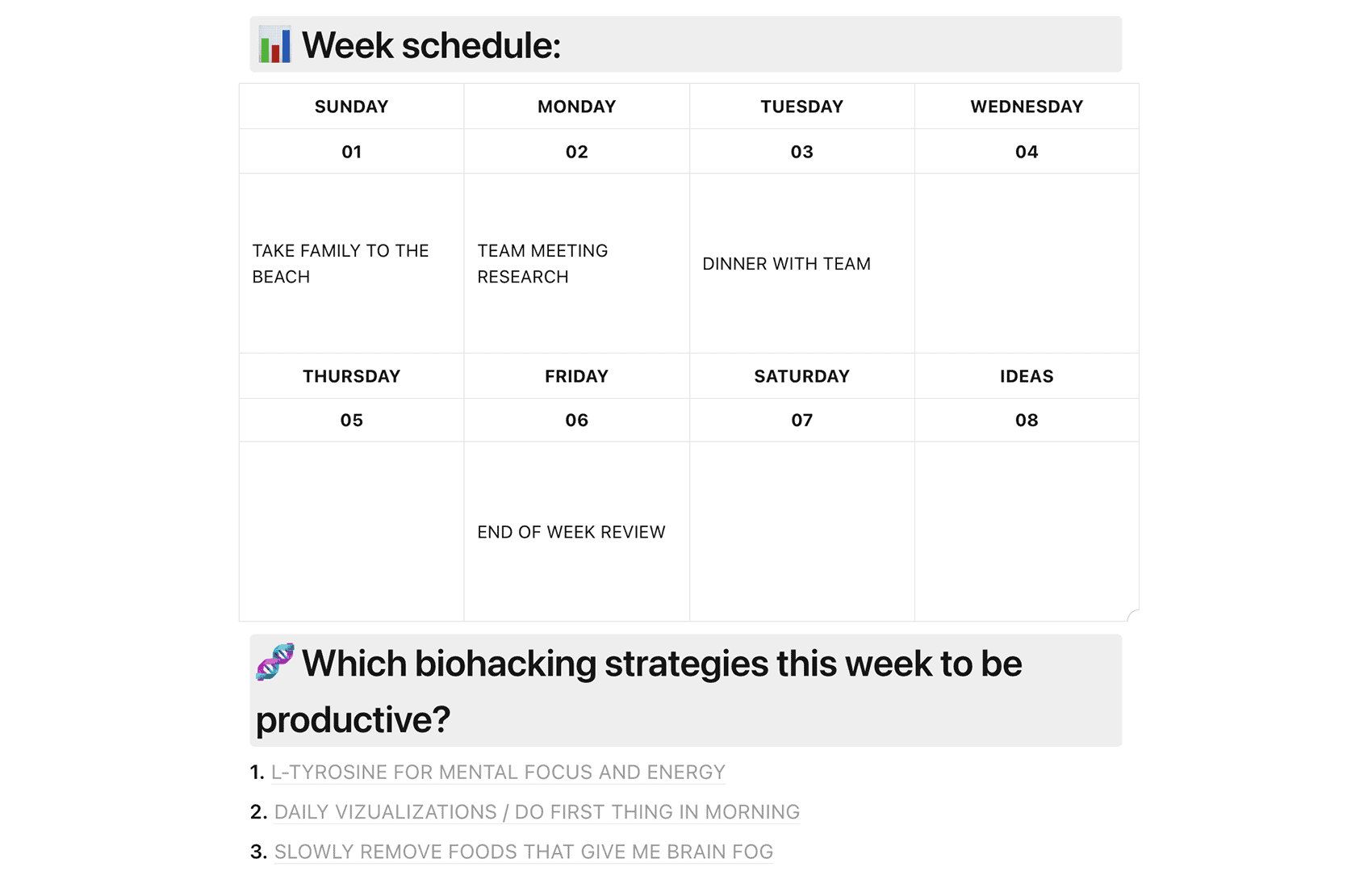The image size is (1372, 888).
Task: Click the FRIDAY header cell
Action: (577, 376)
